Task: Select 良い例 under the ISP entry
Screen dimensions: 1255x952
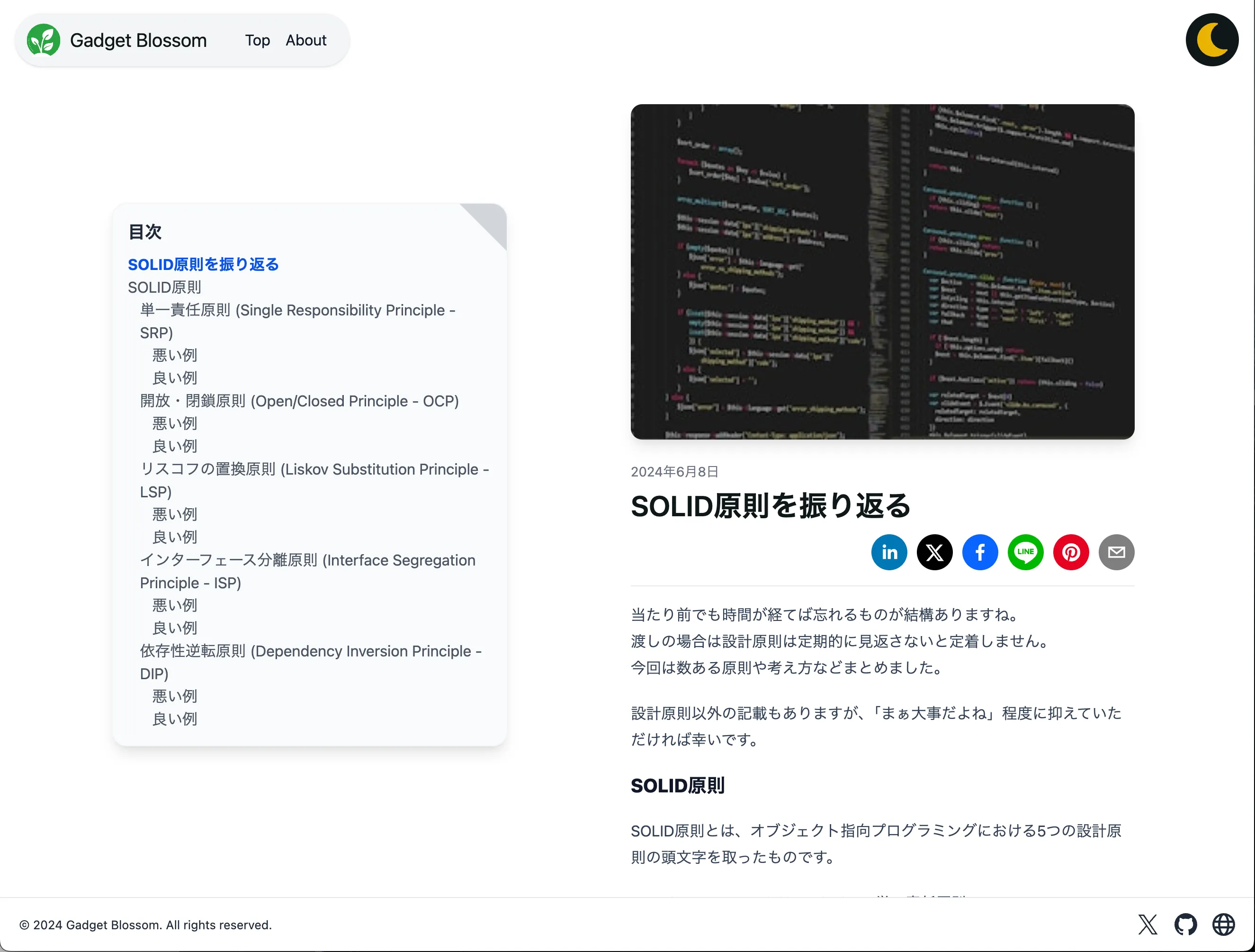Action: (174, 628)
